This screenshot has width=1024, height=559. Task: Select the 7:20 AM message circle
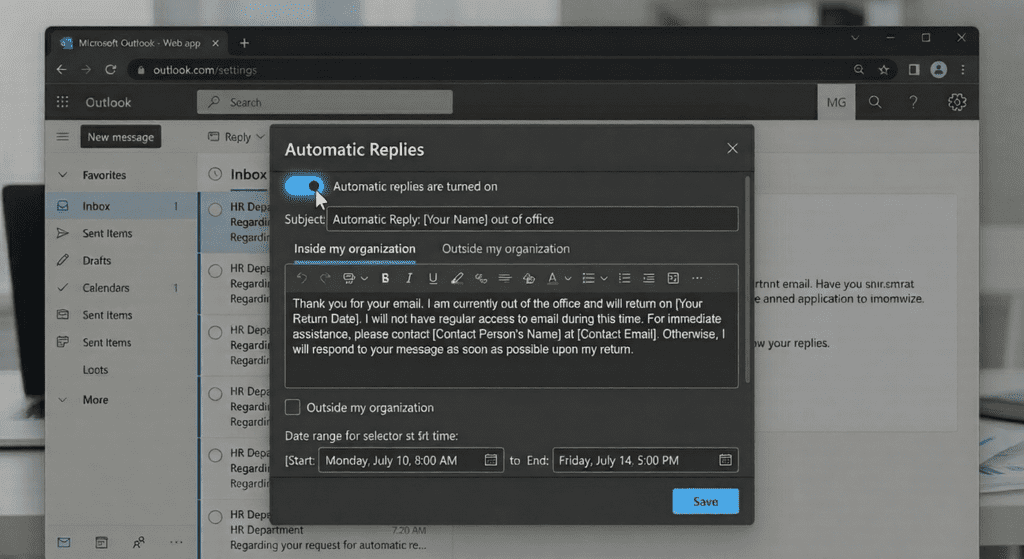tap(215, 517)
